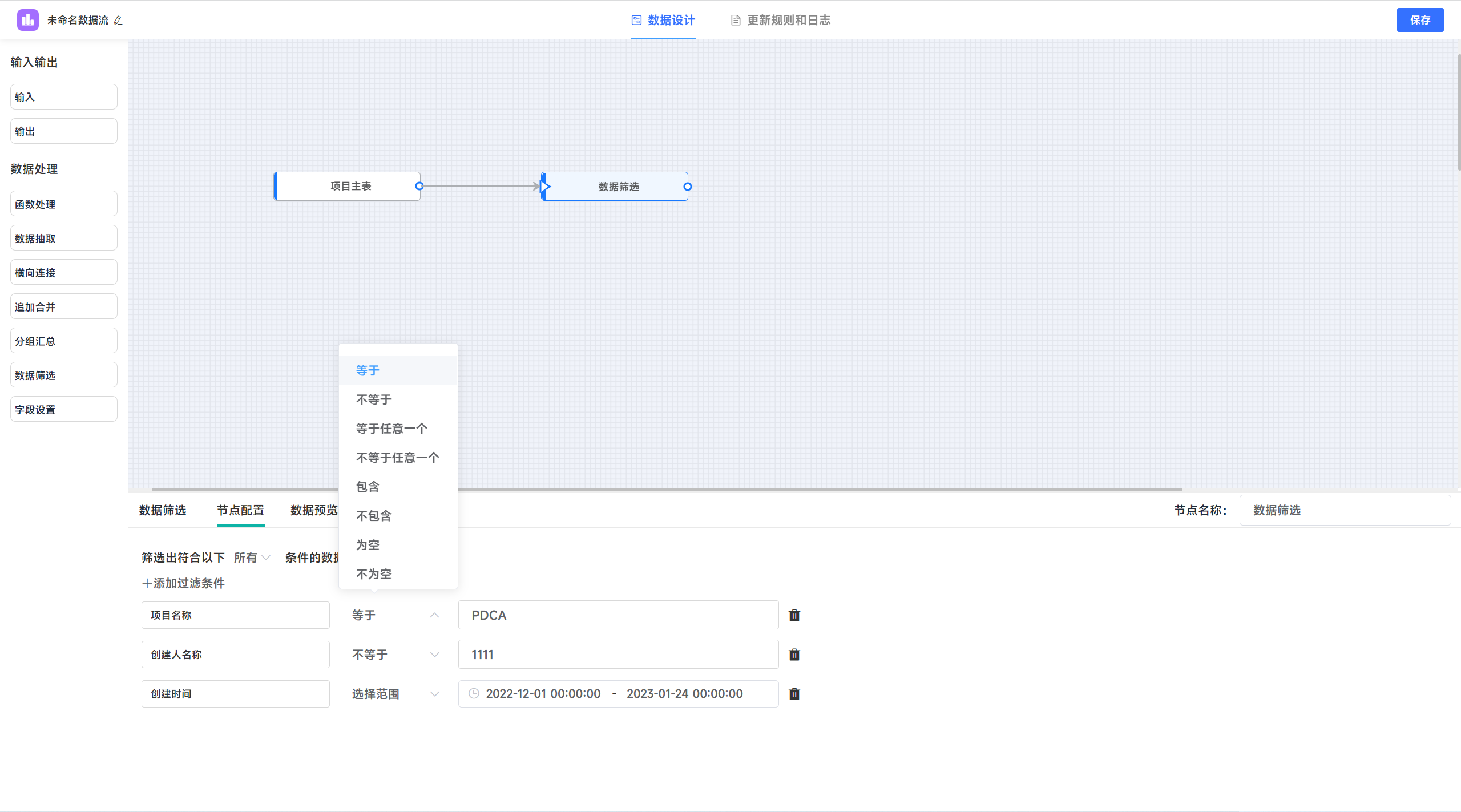This screenshot has height=812, width=1461.
Task: Open the 数据筛选 bottom panel tab
Action: point(163,510)
